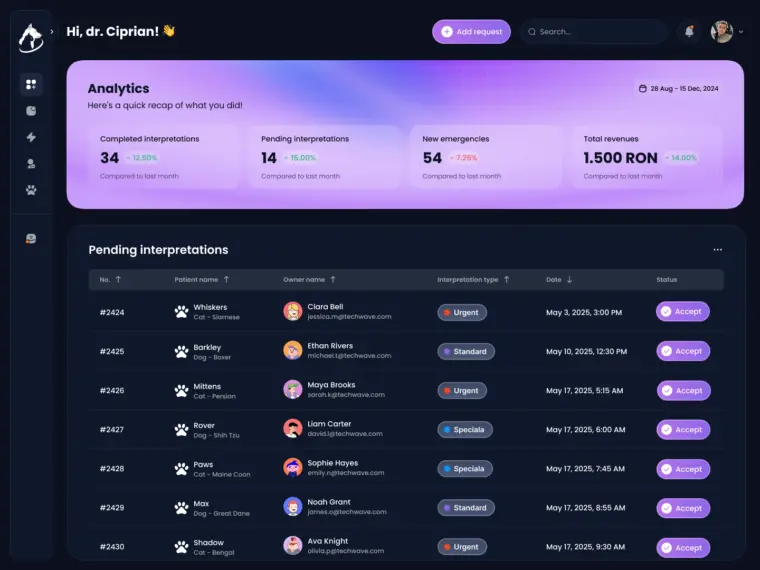Open the 28 Aug - 15 Dec date range picker

pyautogui.click(x=679, y=89)
